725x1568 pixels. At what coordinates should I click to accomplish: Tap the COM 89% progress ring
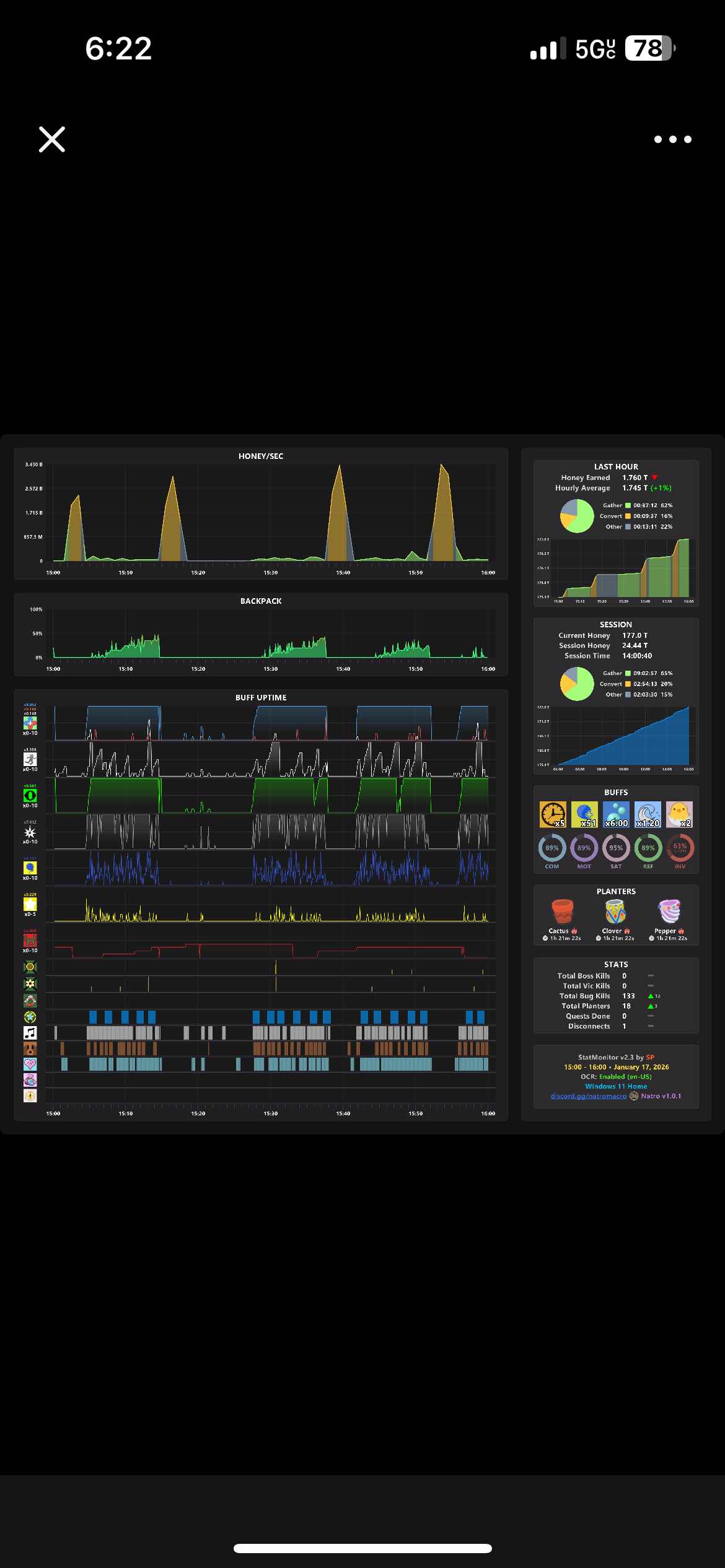coord(552,848)
